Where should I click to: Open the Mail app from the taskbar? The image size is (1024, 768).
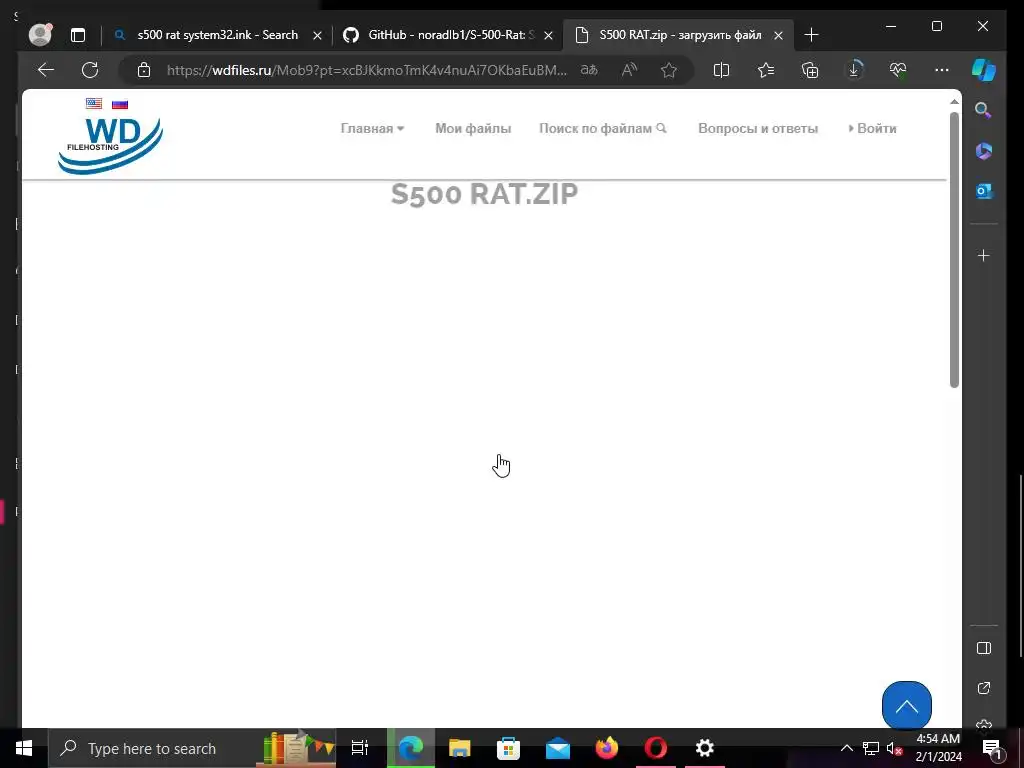558,748
